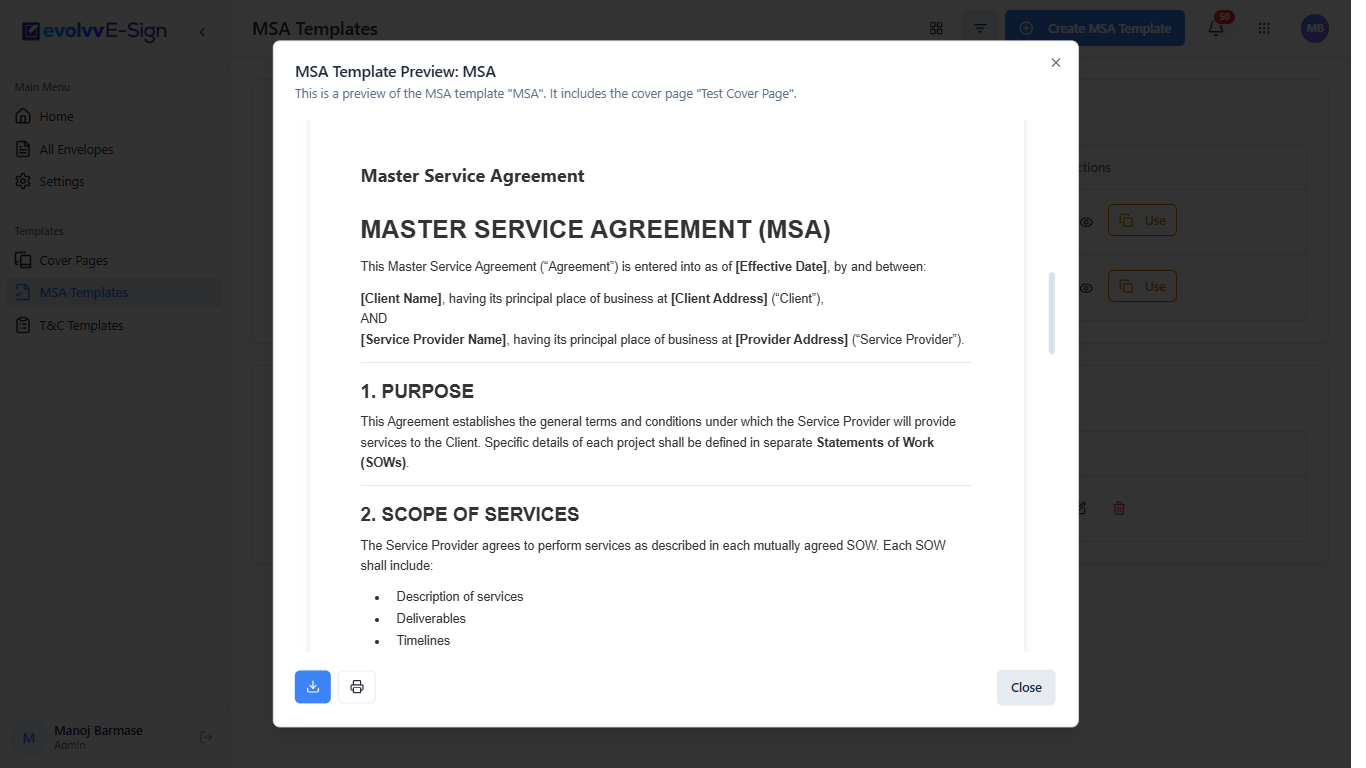Screen dimensions: 1366x768
Task: Click the '[Provider Address]' placeholder
Action: (792, 339)
